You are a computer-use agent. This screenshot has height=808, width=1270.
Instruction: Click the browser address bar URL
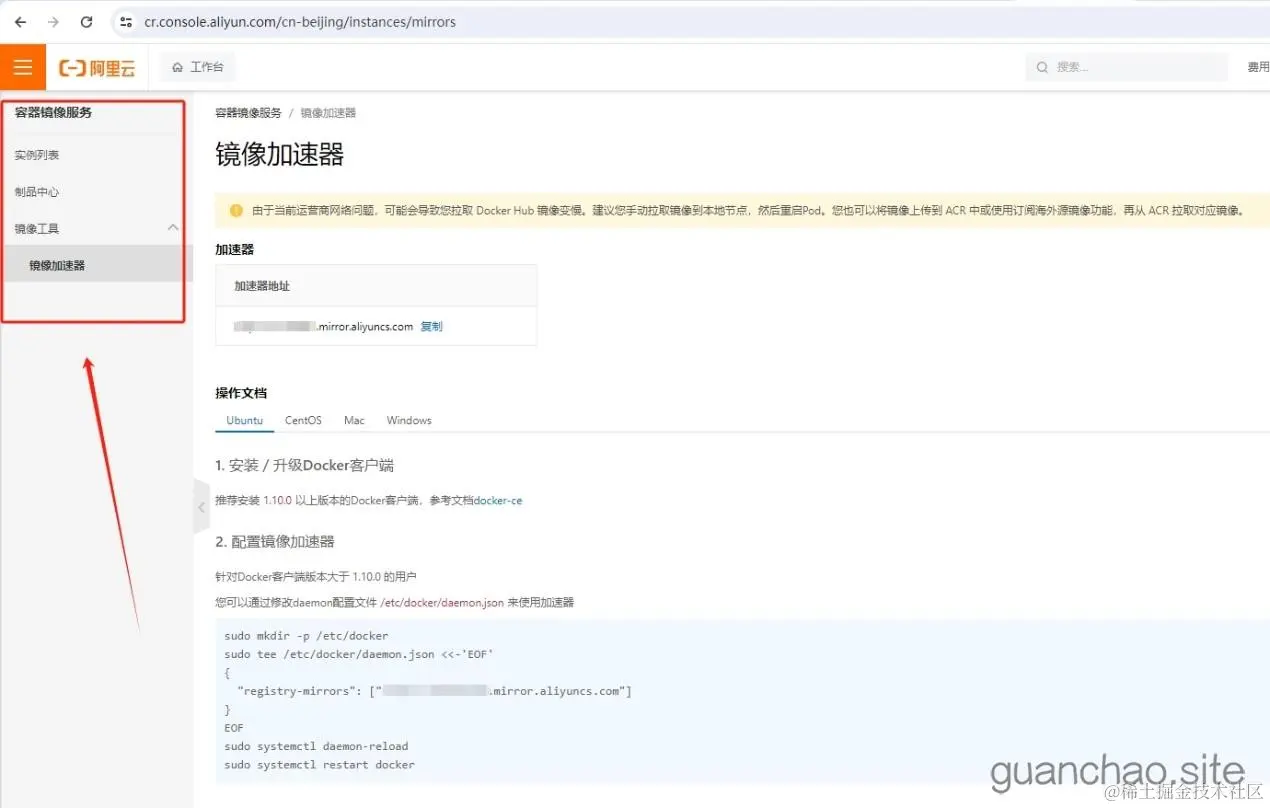(300, 22)
